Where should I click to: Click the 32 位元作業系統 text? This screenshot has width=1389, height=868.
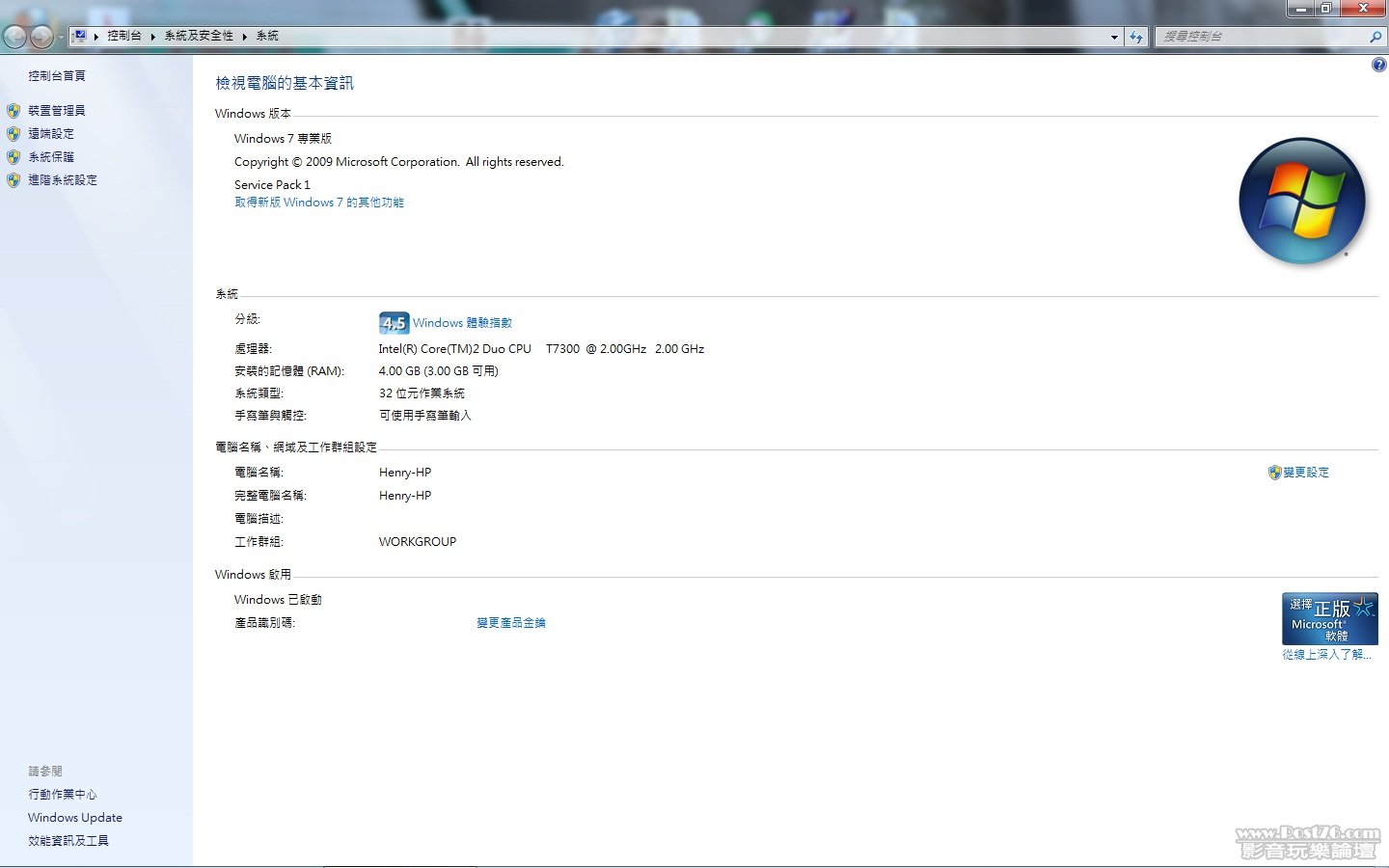pos(422,393)
